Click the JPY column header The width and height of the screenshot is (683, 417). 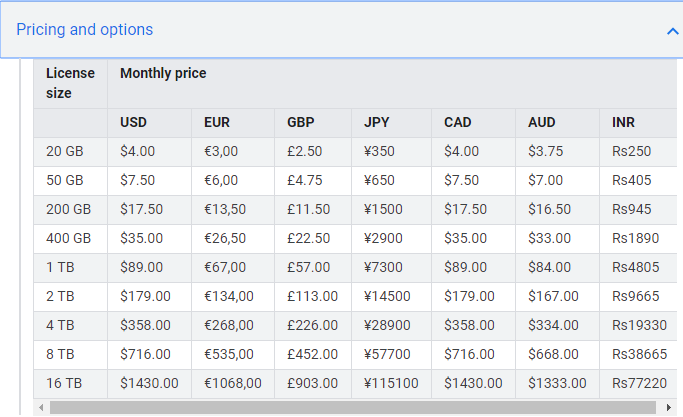[x=392, y=123]
